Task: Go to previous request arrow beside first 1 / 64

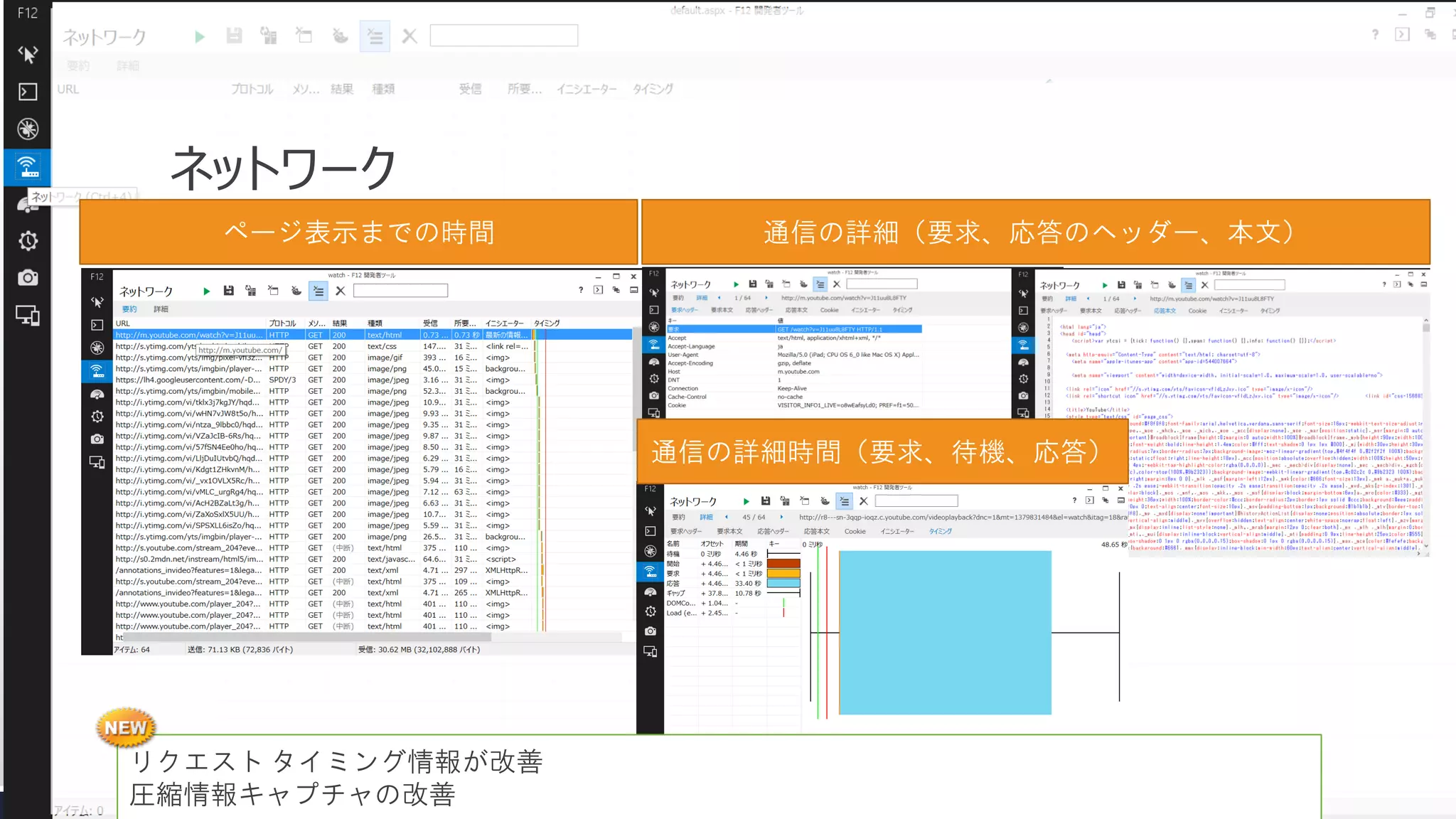Action: pos(719,298)
